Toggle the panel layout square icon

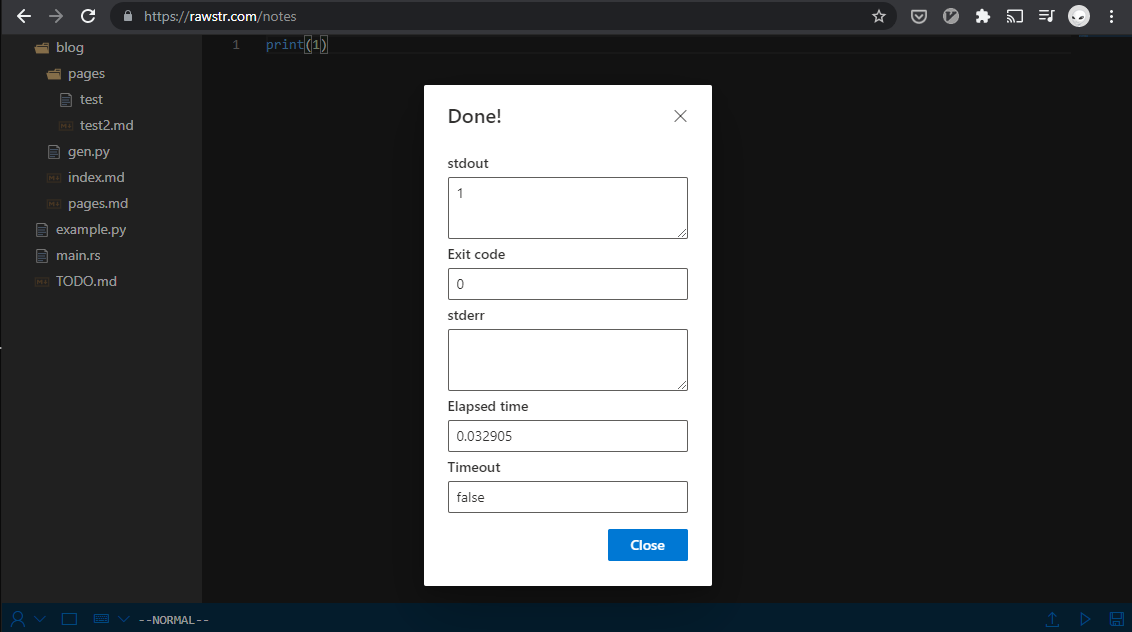[x=69, y=619]
